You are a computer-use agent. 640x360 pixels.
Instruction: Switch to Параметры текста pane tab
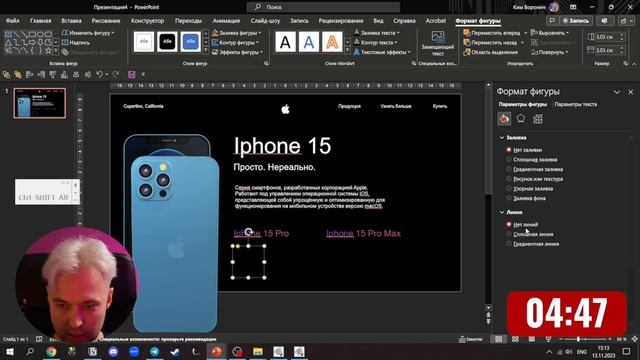576,104
